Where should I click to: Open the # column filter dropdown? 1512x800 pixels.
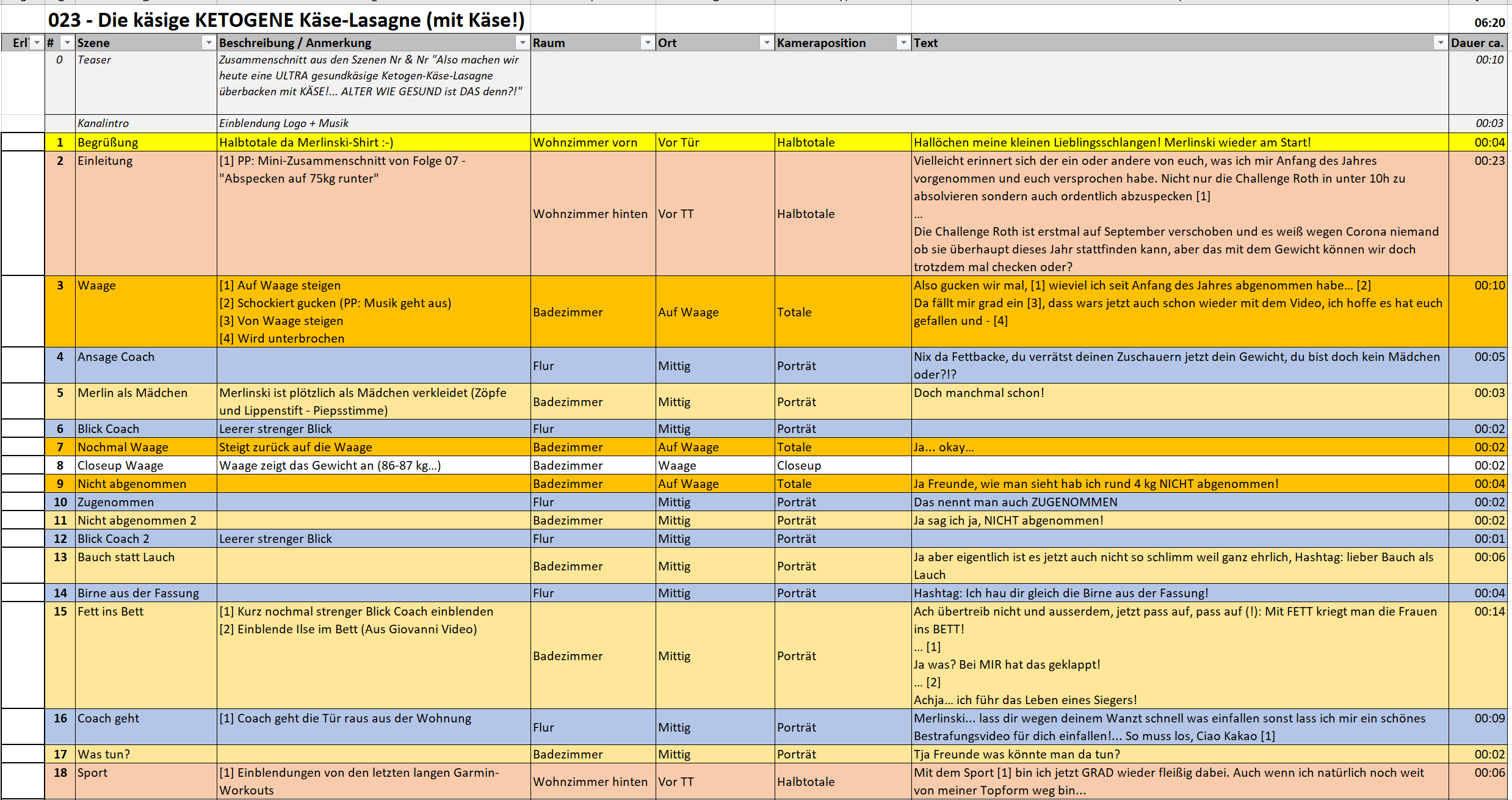pyautogui.click(x=67, y=43)
